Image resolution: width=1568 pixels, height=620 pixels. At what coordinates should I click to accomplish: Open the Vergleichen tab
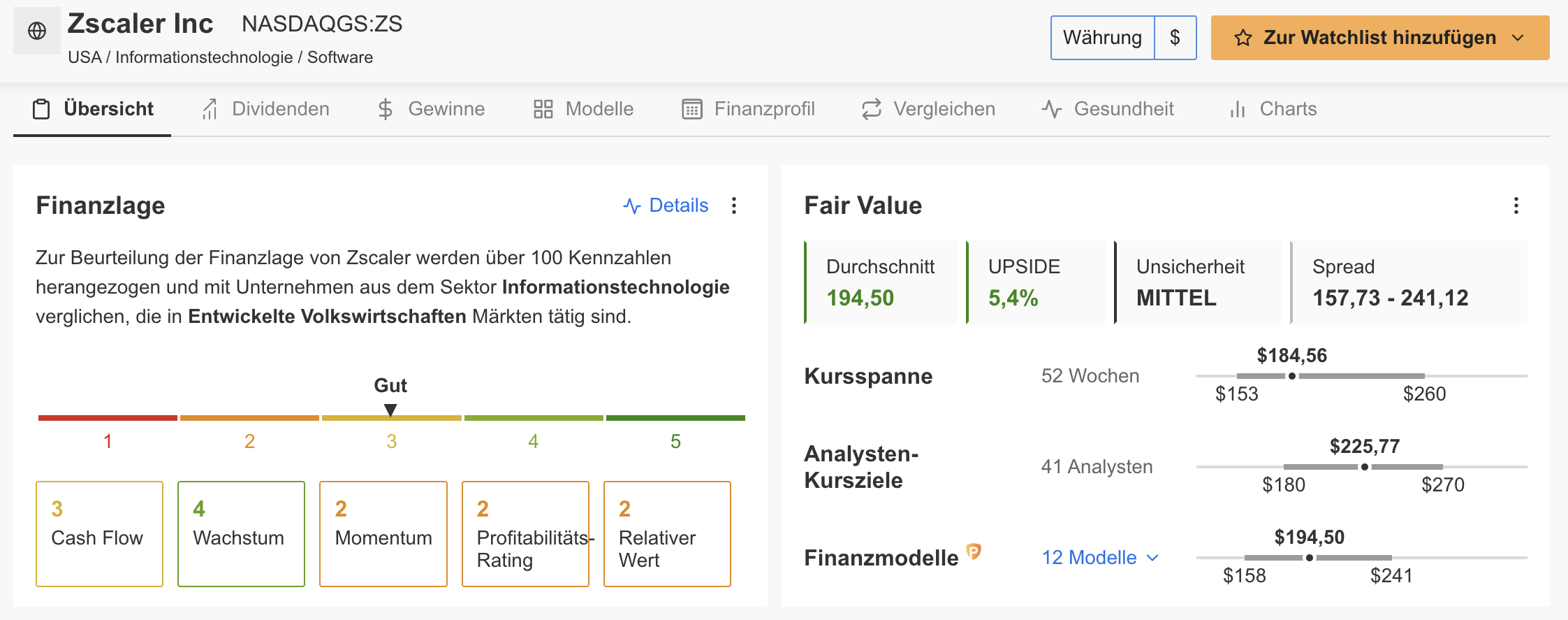tap(928, 109)
